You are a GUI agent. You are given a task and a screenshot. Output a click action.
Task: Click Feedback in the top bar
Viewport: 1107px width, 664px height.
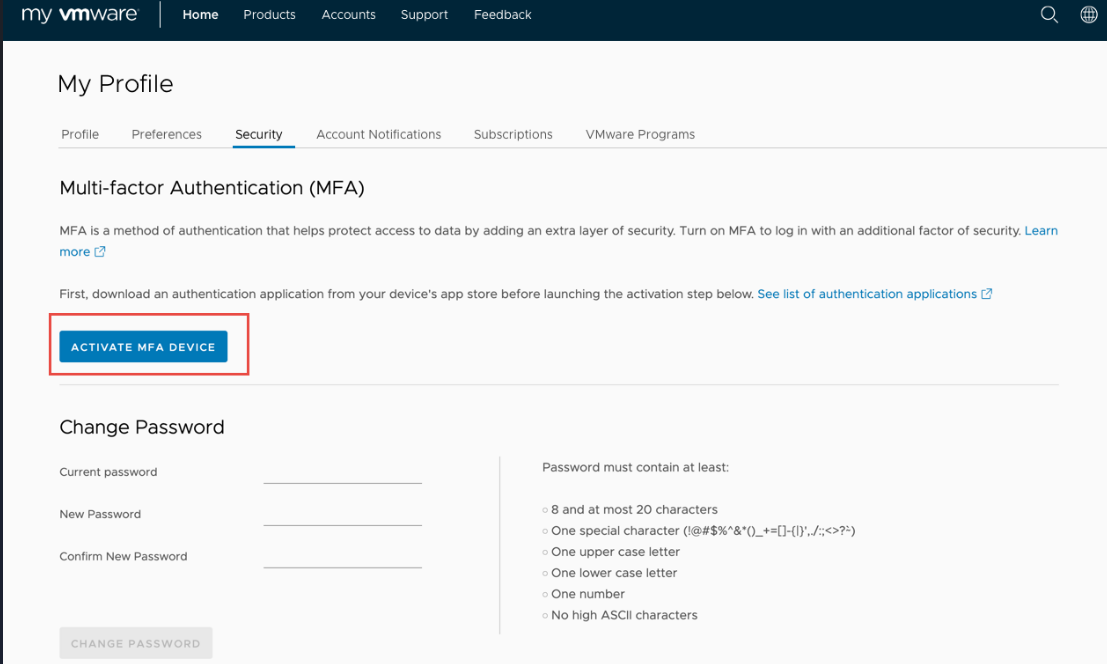(x=502, y=15)
